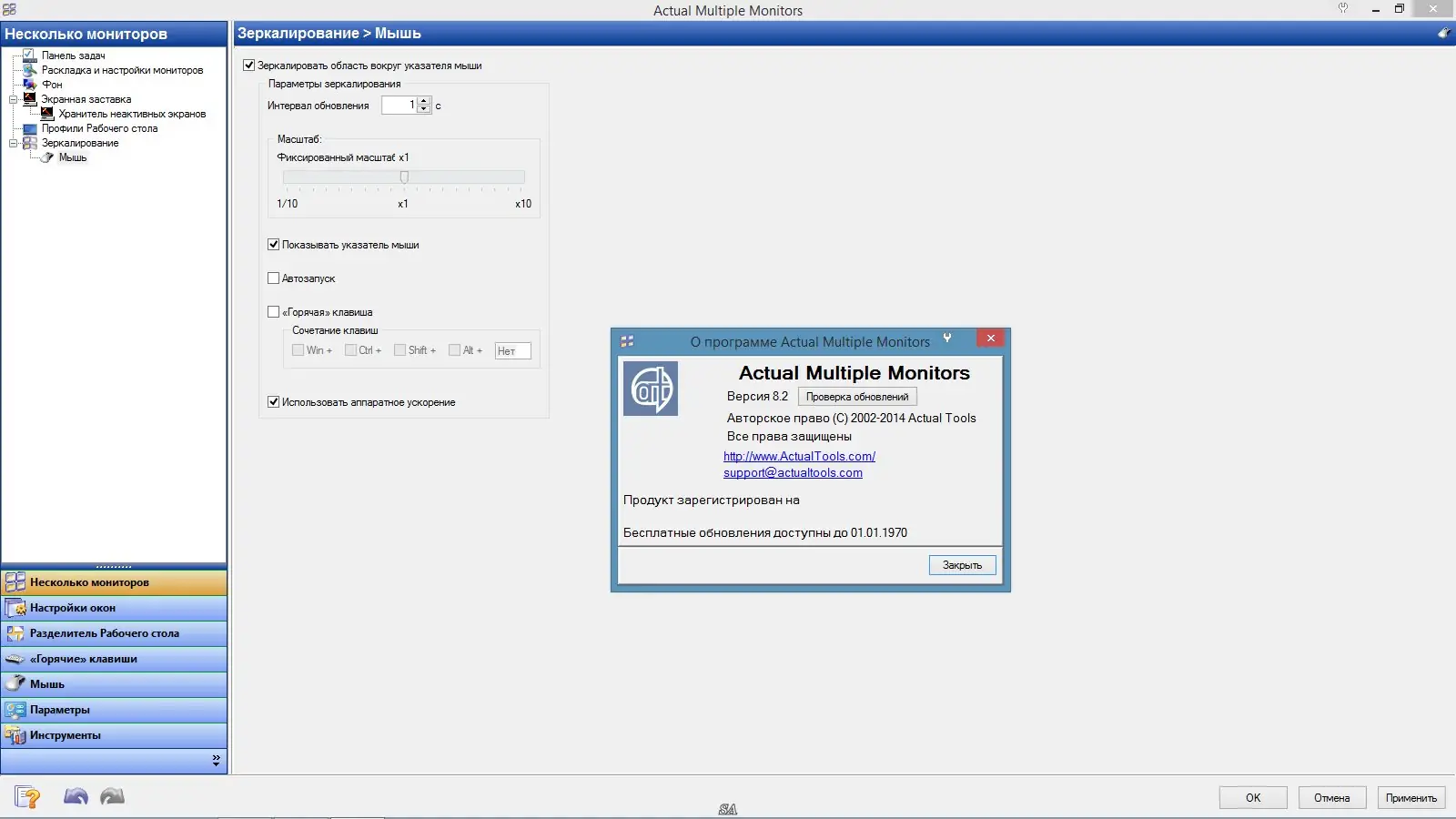This screenshot has width=1456, height=819.
Task: Open the Несколько мониторов section
Action: (x=114, y=582)
